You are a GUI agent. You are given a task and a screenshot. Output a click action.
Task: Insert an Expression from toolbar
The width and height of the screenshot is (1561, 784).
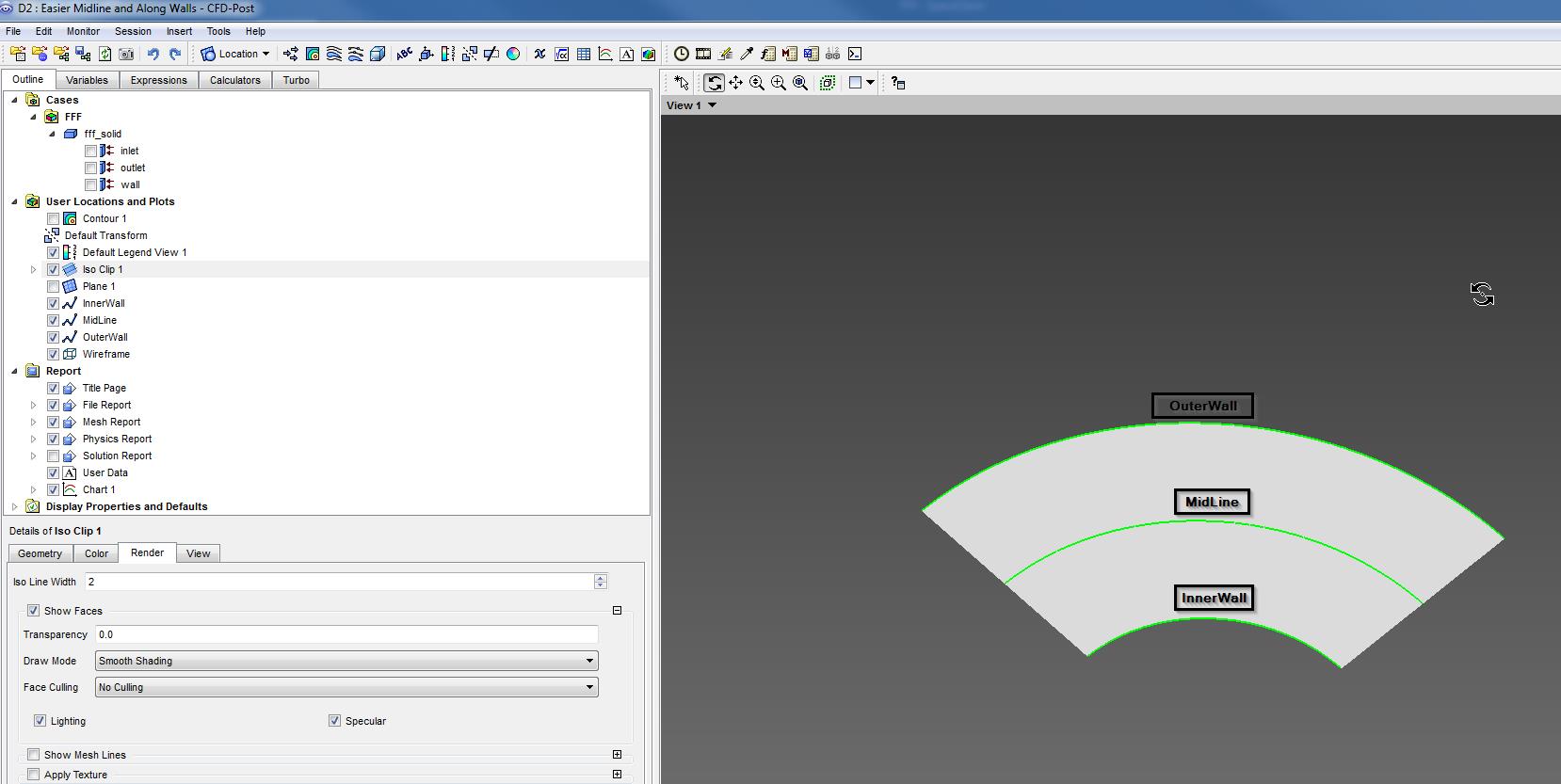pyautogui.click(x=562, y=54)
